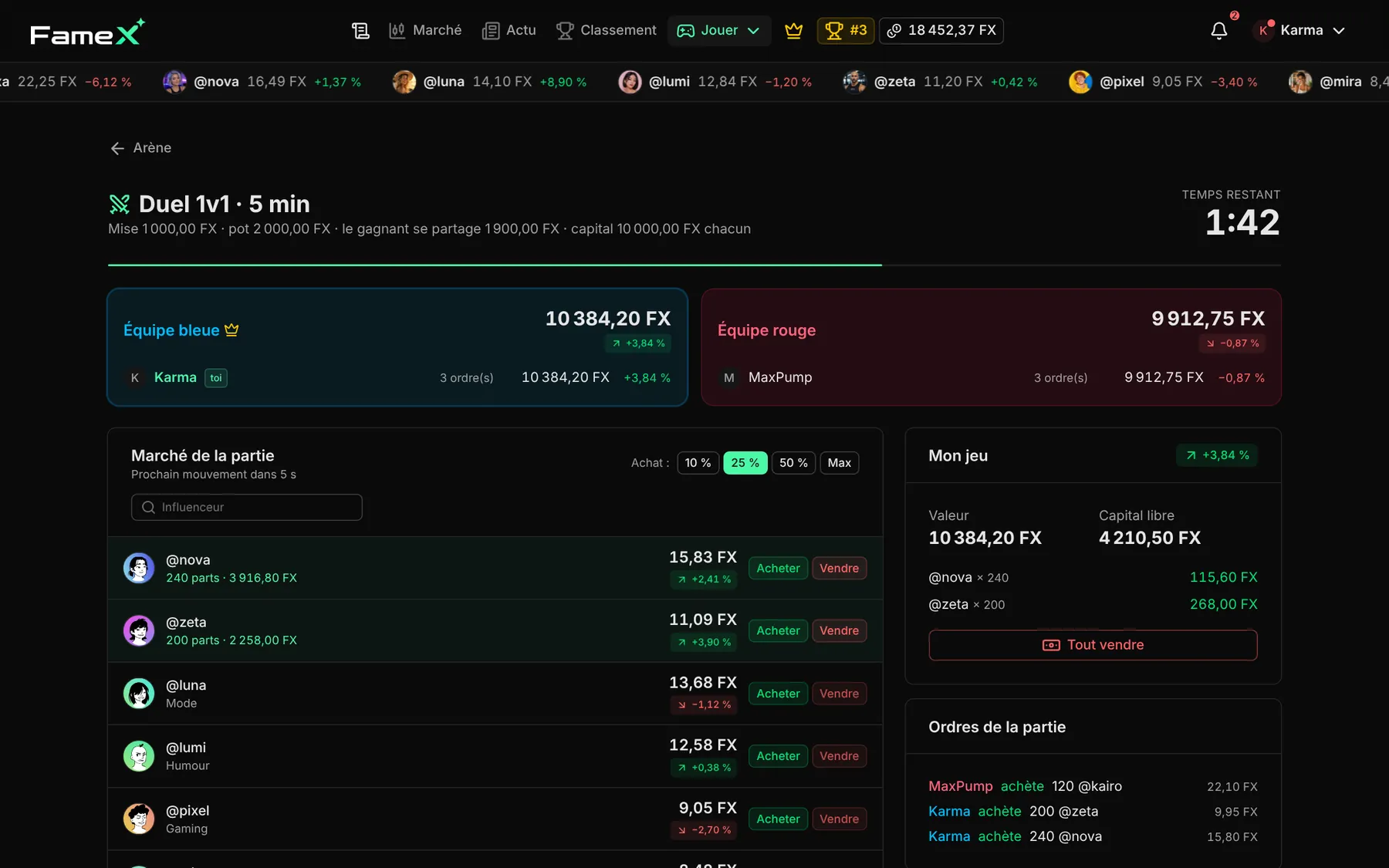The width and height of the screenshot is (1389, 868).
Task: Click the crown premium icon
Action: pos(793,31)
